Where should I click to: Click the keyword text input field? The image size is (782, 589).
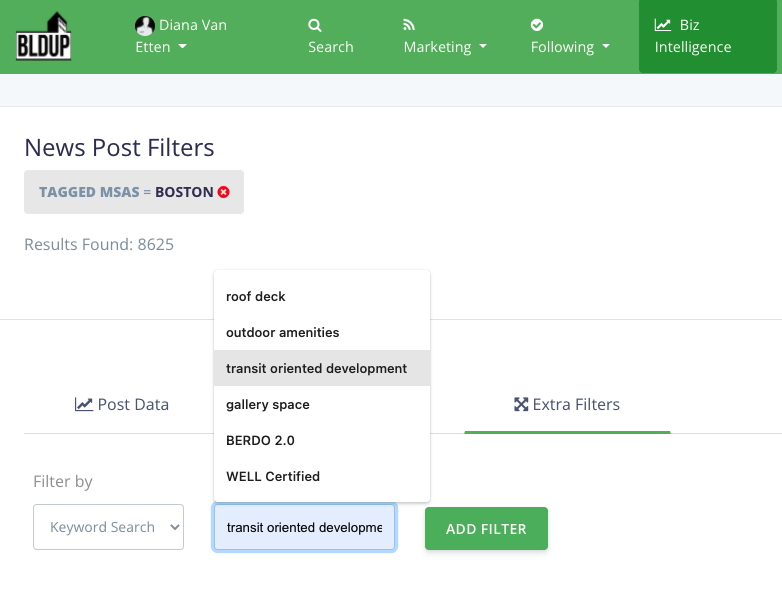pos(304,527)
